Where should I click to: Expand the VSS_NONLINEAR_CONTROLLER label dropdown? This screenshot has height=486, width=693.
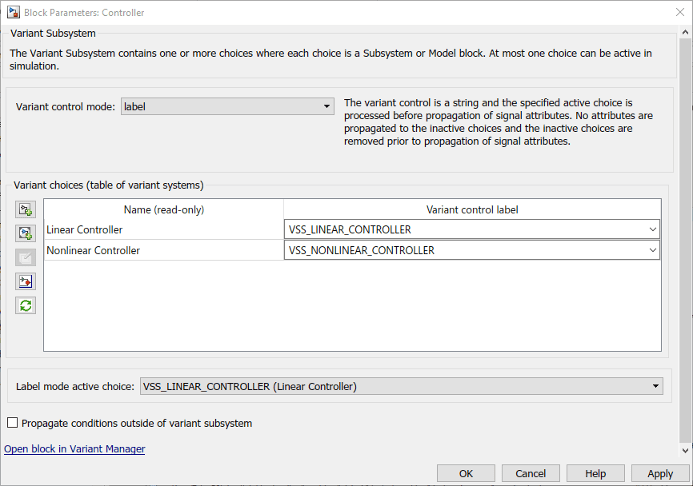point(652,250)
